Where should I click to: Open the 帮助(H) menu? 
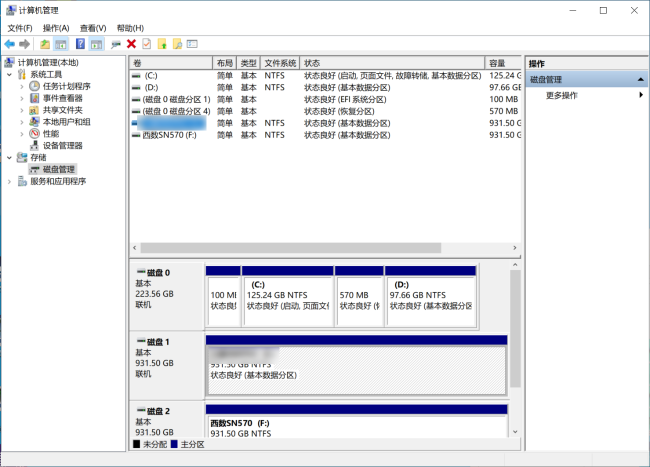(x=130, y=28)
